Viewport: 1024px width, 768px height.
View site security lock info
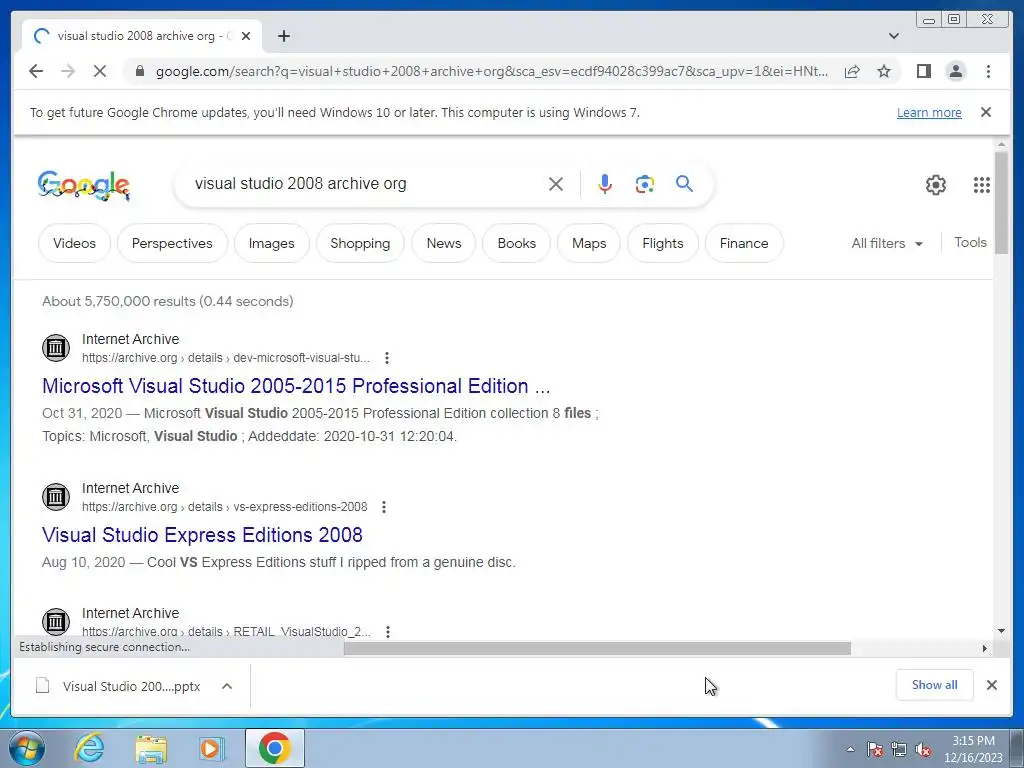pos(140,71)
